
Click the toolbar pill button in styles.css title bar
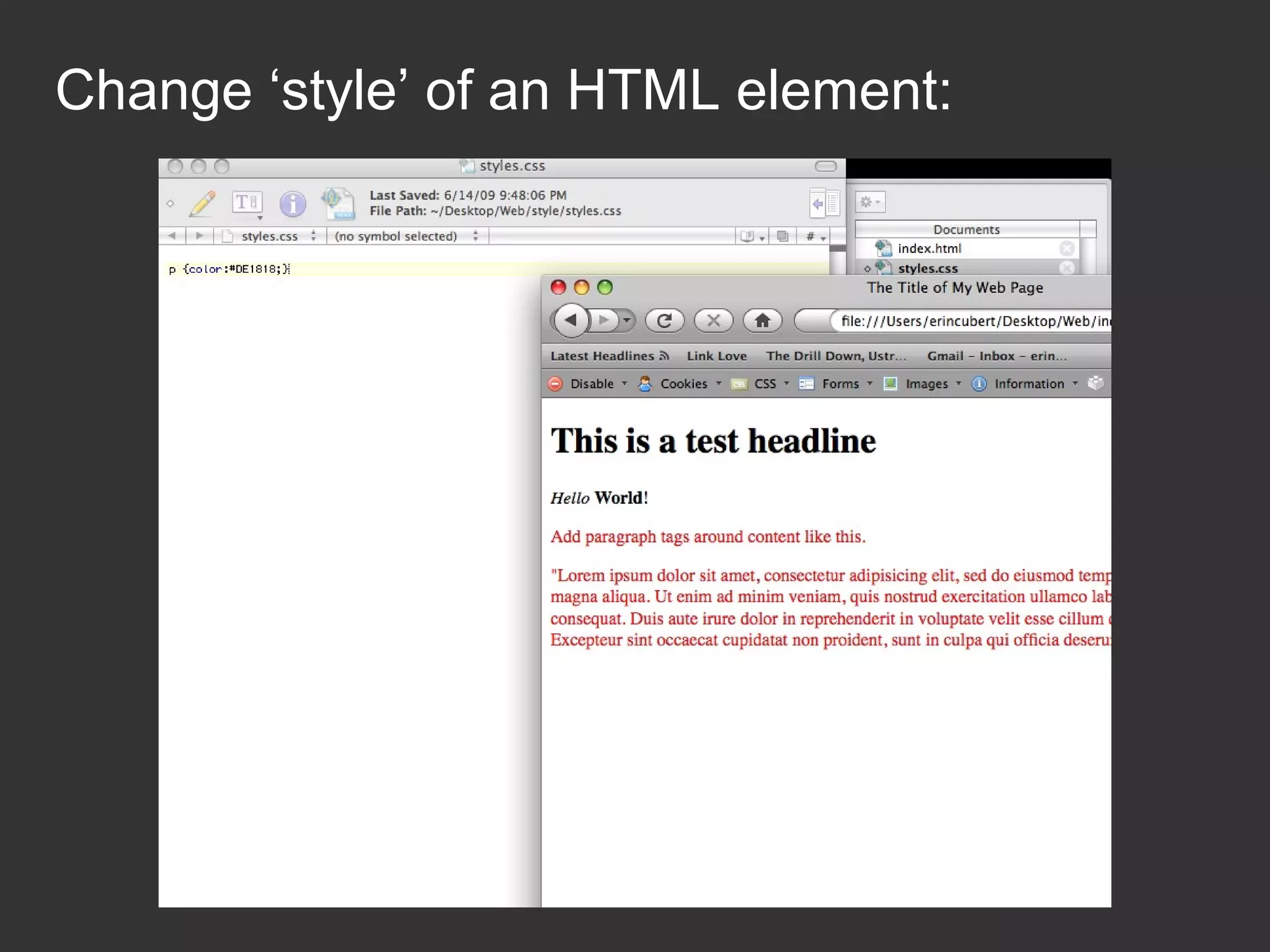pyautogui.click(x=825, y=166)
